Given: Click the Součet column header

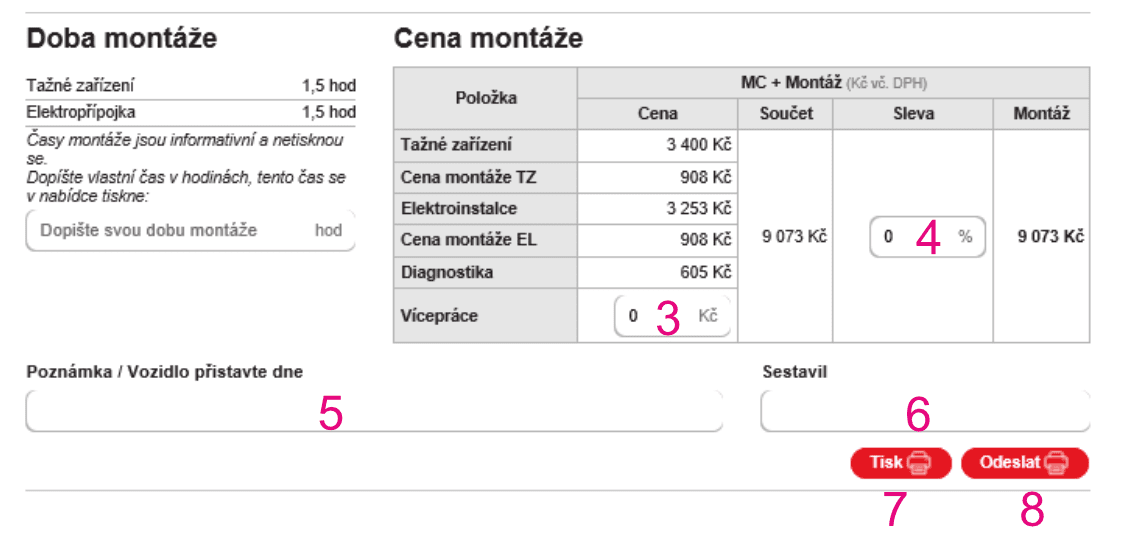Looking at the screenshot, I should (x=786, y=114).
